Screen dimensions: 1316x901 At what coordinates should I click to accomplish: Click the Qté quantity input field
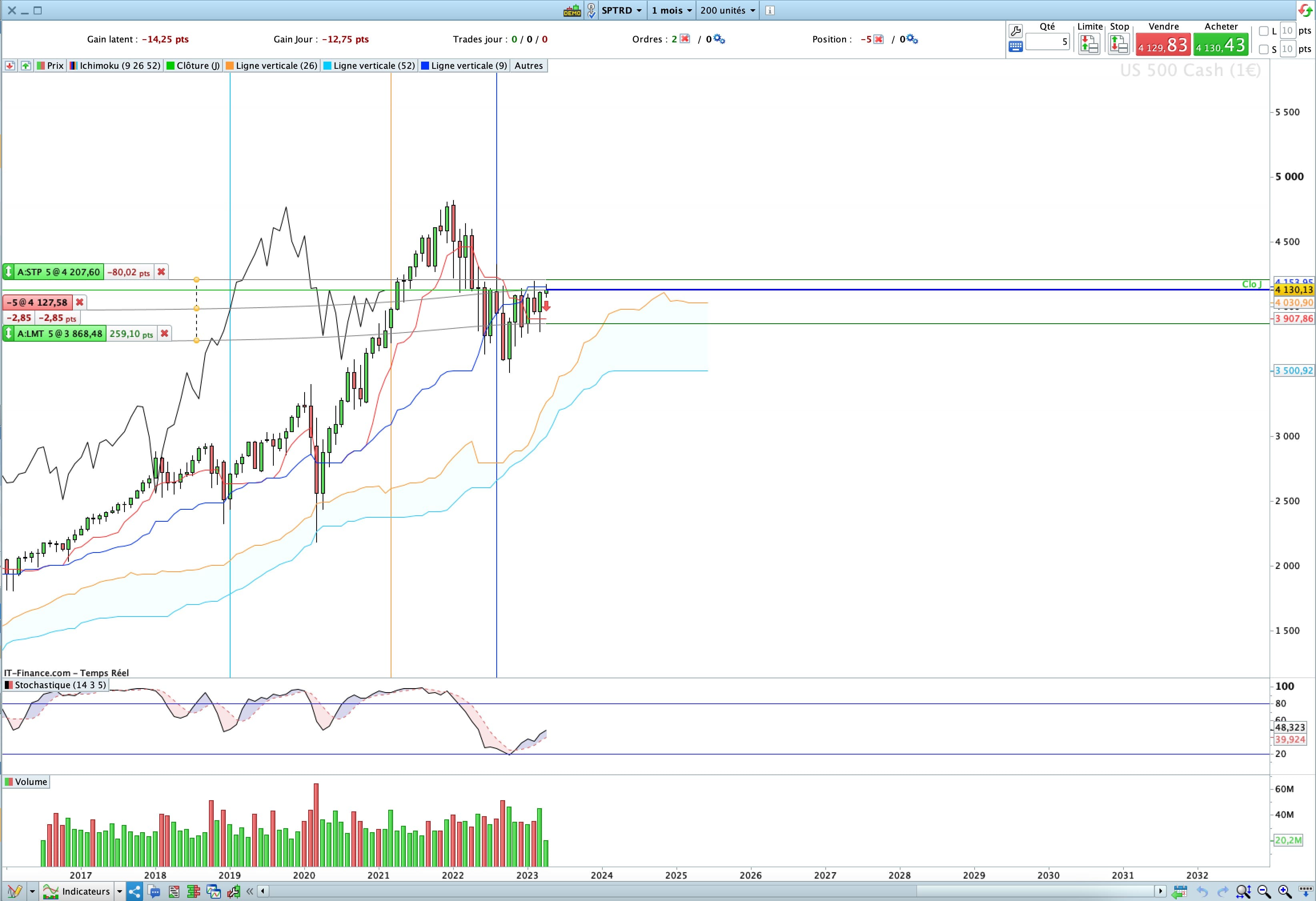[x=1047, y=41]
